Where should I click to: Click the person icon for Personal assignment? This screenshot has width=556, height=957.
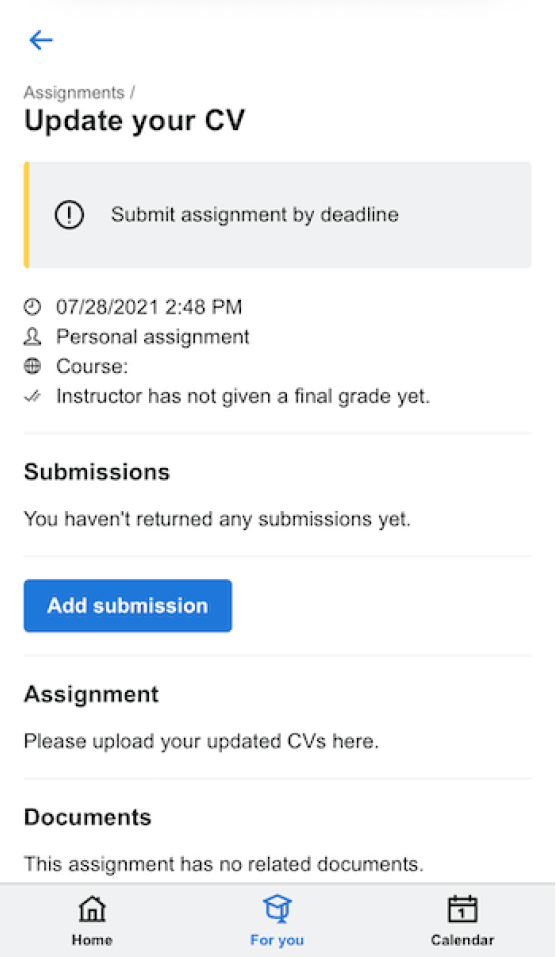(x=32, y=336)
